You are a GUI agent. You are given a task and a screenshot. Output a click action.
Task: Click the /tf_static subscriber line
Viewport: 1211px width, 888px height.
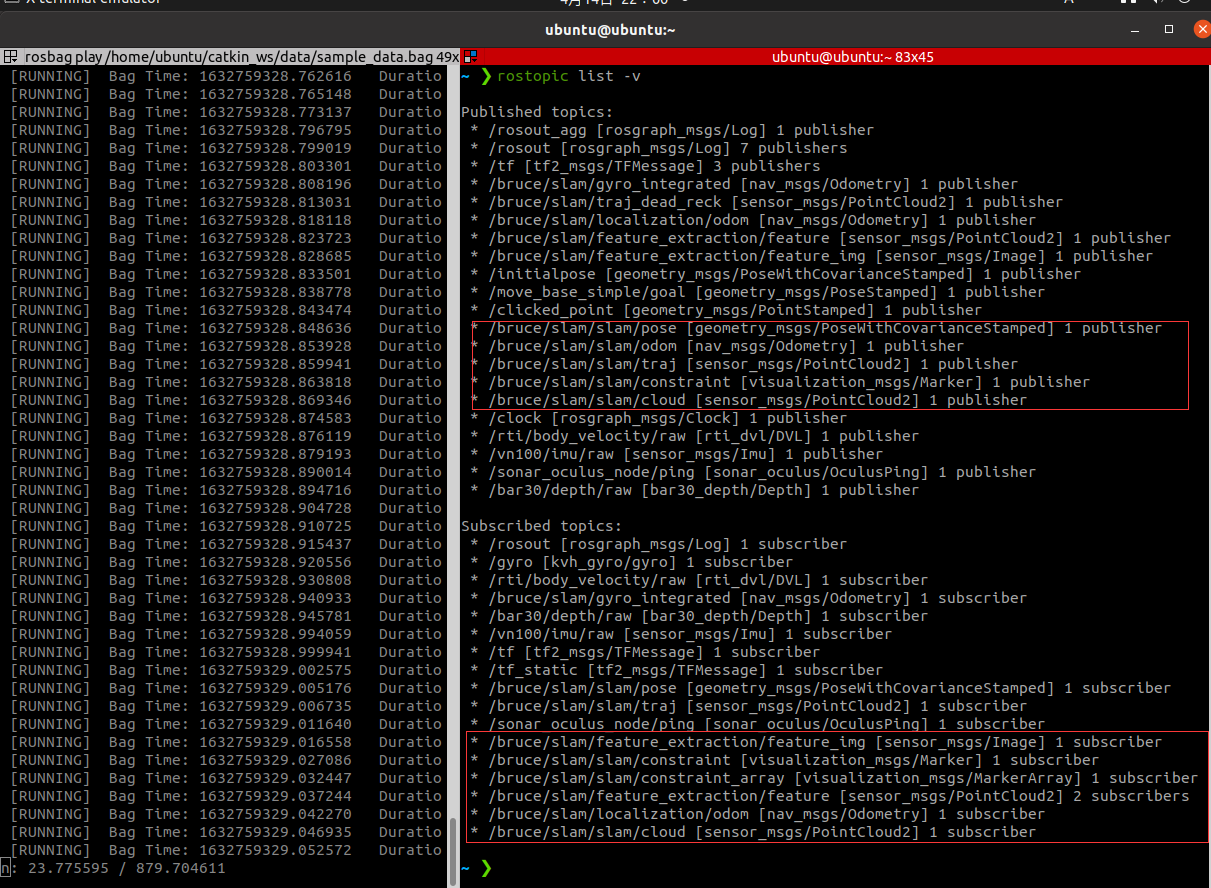[676, 670]
